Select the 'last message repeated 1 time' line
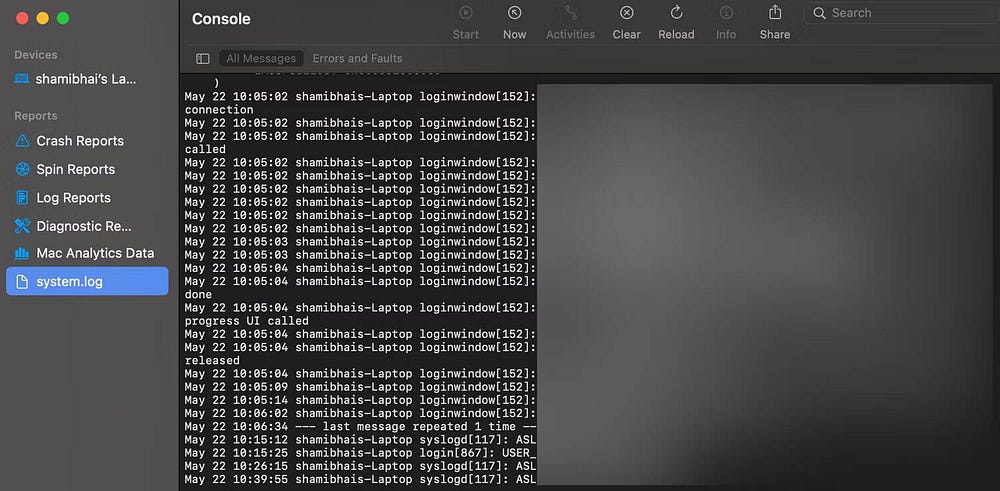 [360, 427]
